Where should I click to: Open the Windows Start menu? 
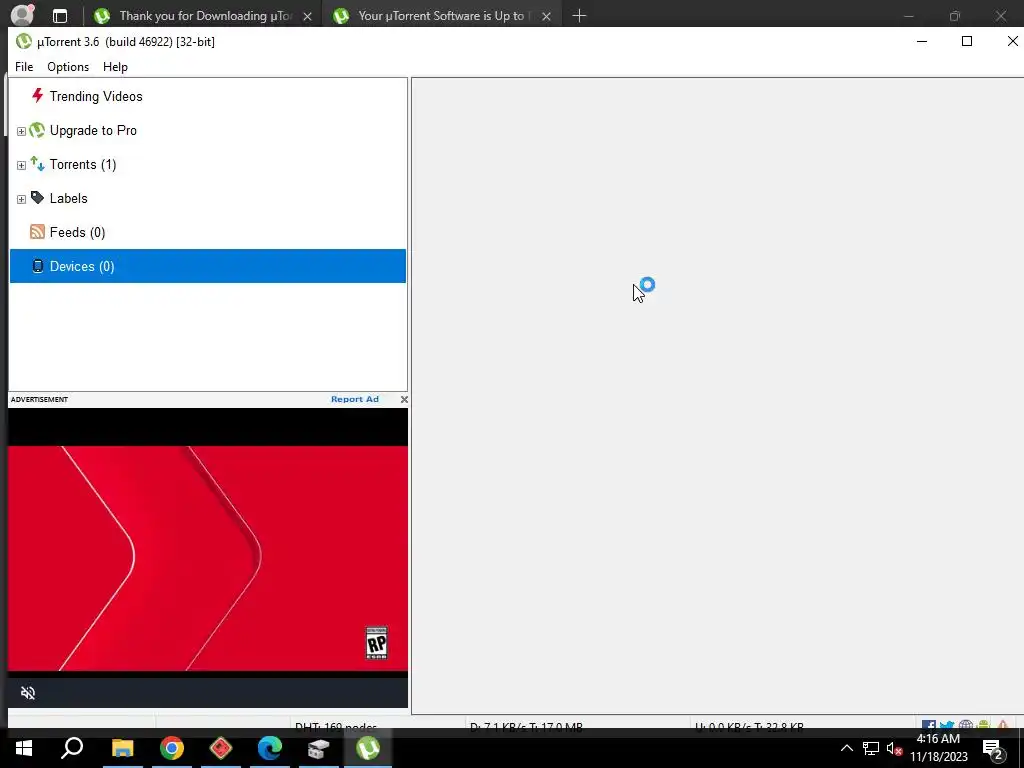[x=24, y=748]
